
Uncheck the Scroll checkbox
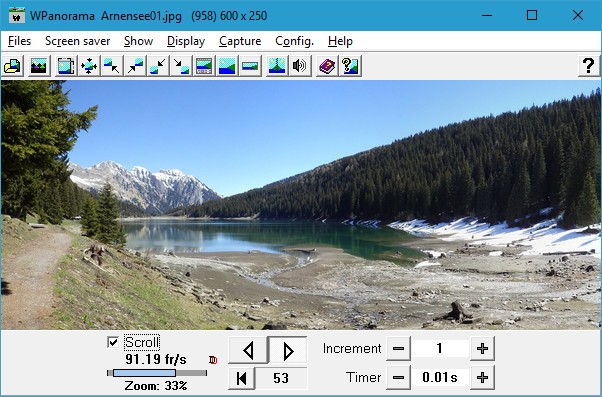[113, 342]
